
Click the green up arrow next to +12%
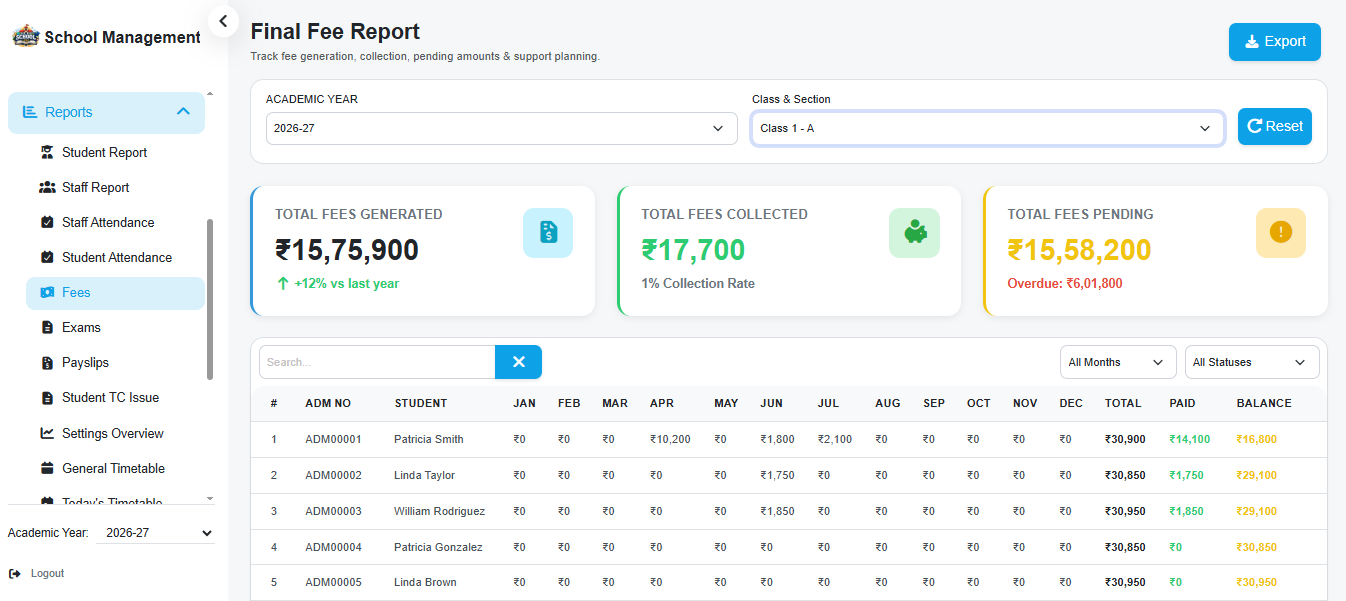(x=283, y=283)
